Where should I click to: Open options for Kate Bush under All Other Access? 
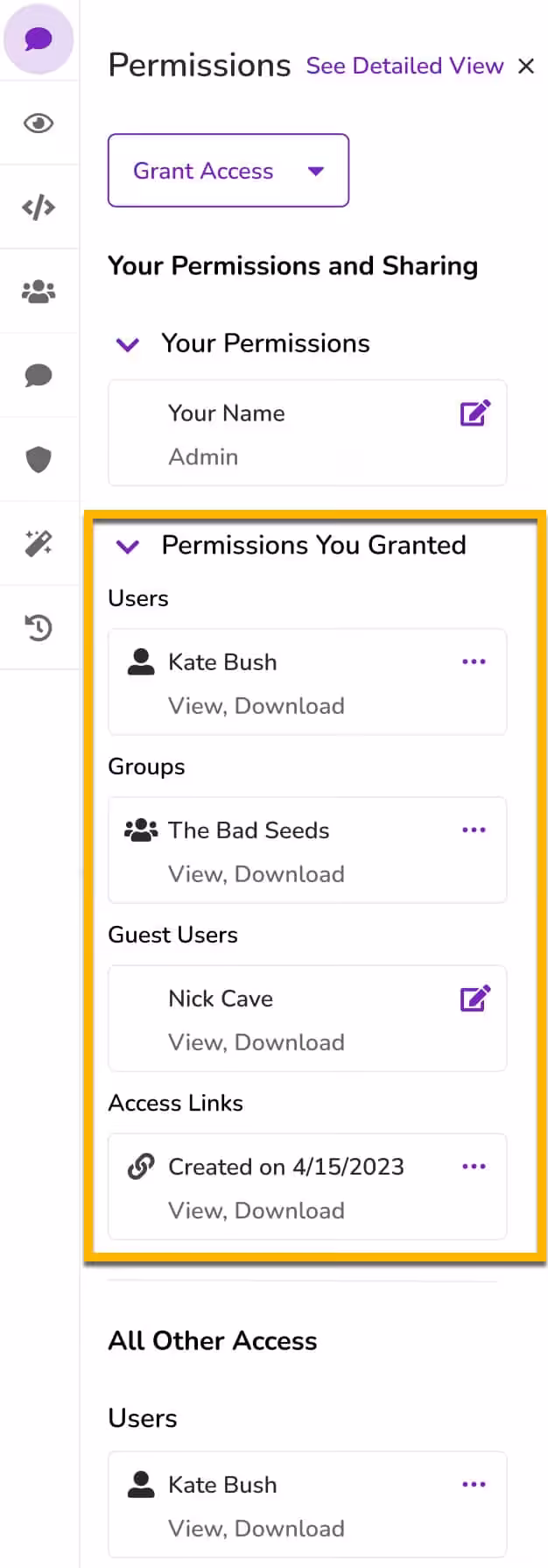[x=474, y=1484]
